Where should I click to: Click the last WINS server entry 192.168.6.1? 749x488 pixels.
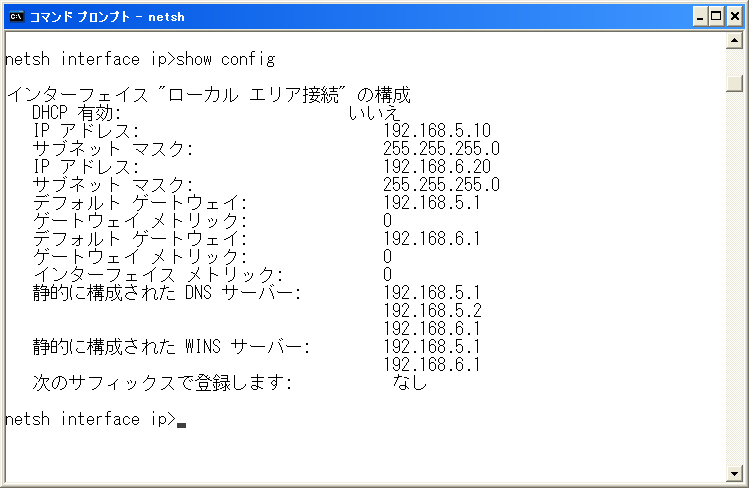[432, 365]
